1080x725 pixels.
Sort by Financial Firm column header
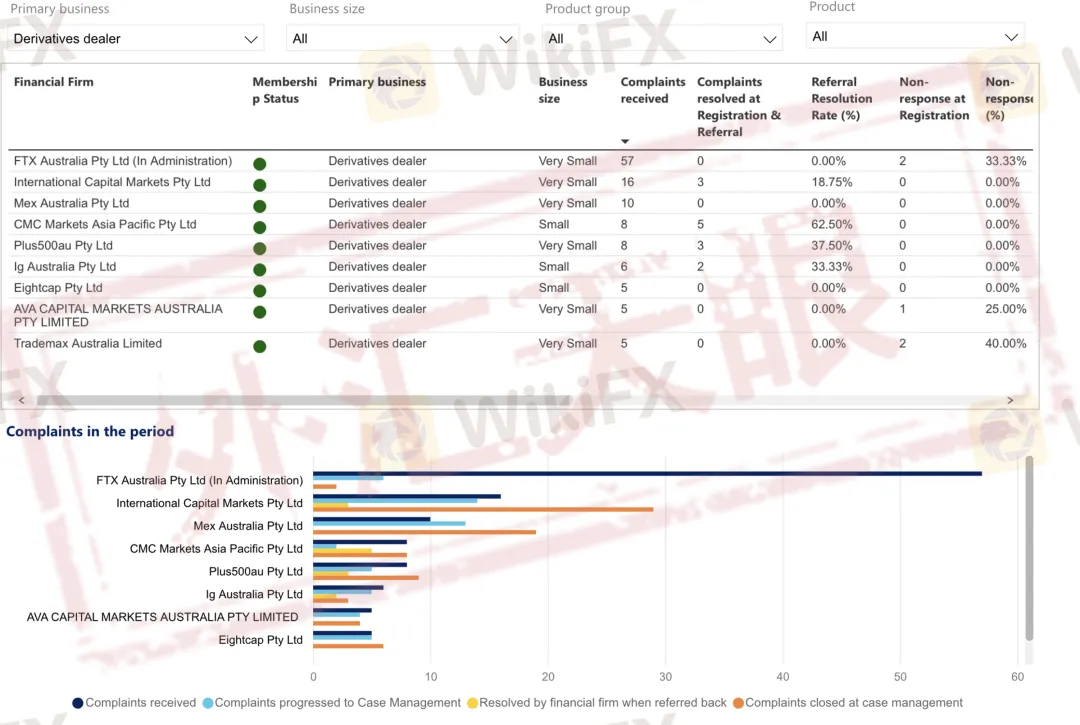54,82
